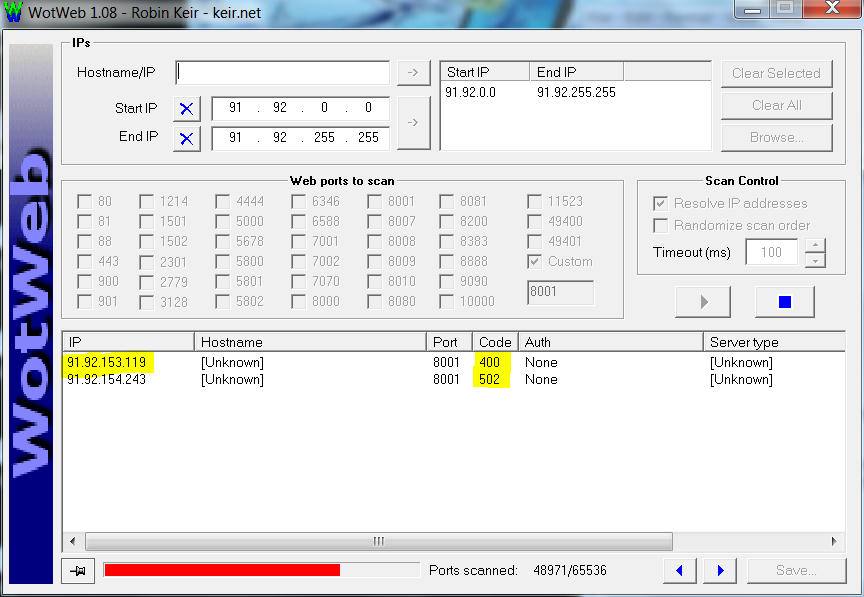864x597 pixels.
Task: Clear the Start IP with its X button
Action: pos(187,109)
